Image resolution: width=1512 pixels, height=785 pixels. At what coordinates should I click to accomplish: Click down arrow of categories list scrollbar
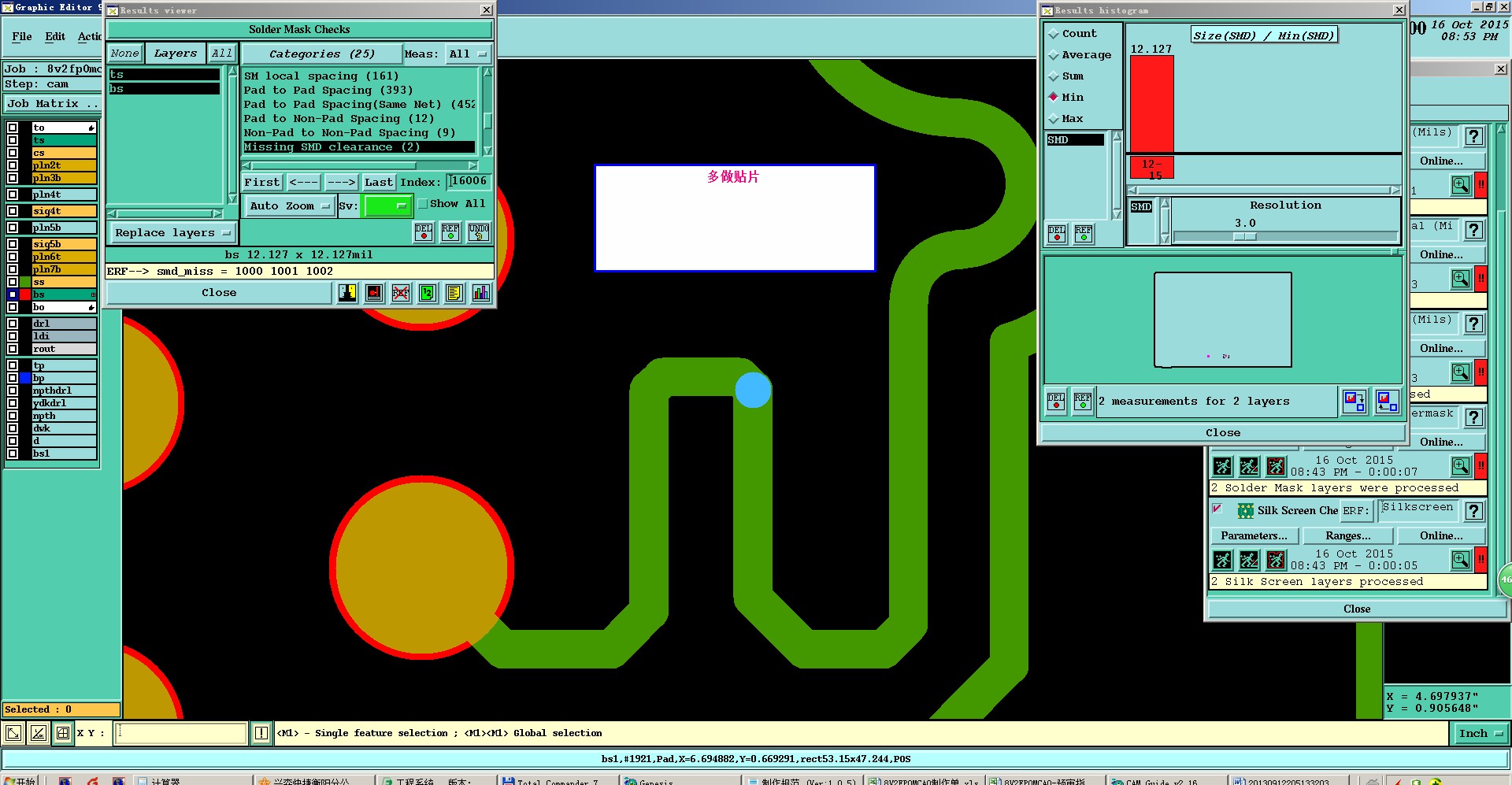click(487, 151)
